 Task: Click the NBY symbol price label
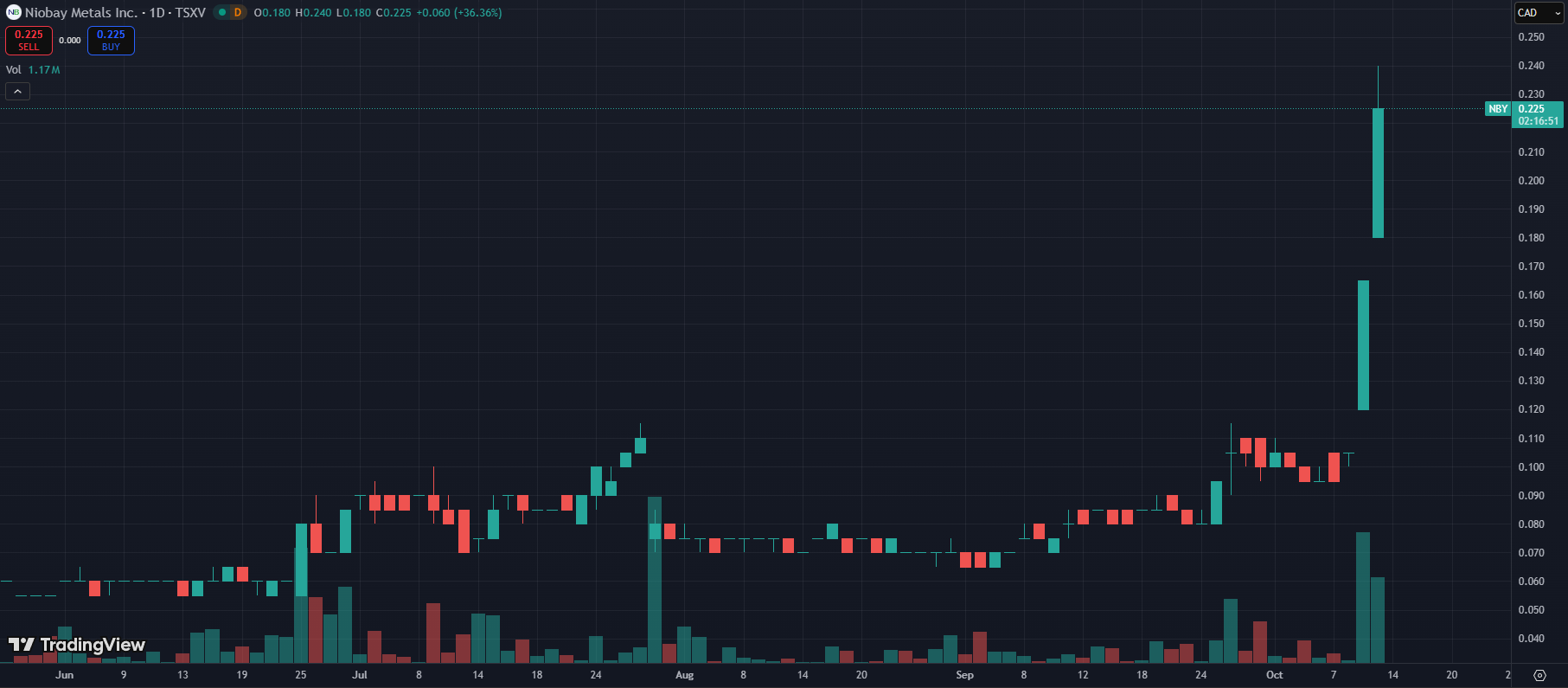(x=1498, y=109)
